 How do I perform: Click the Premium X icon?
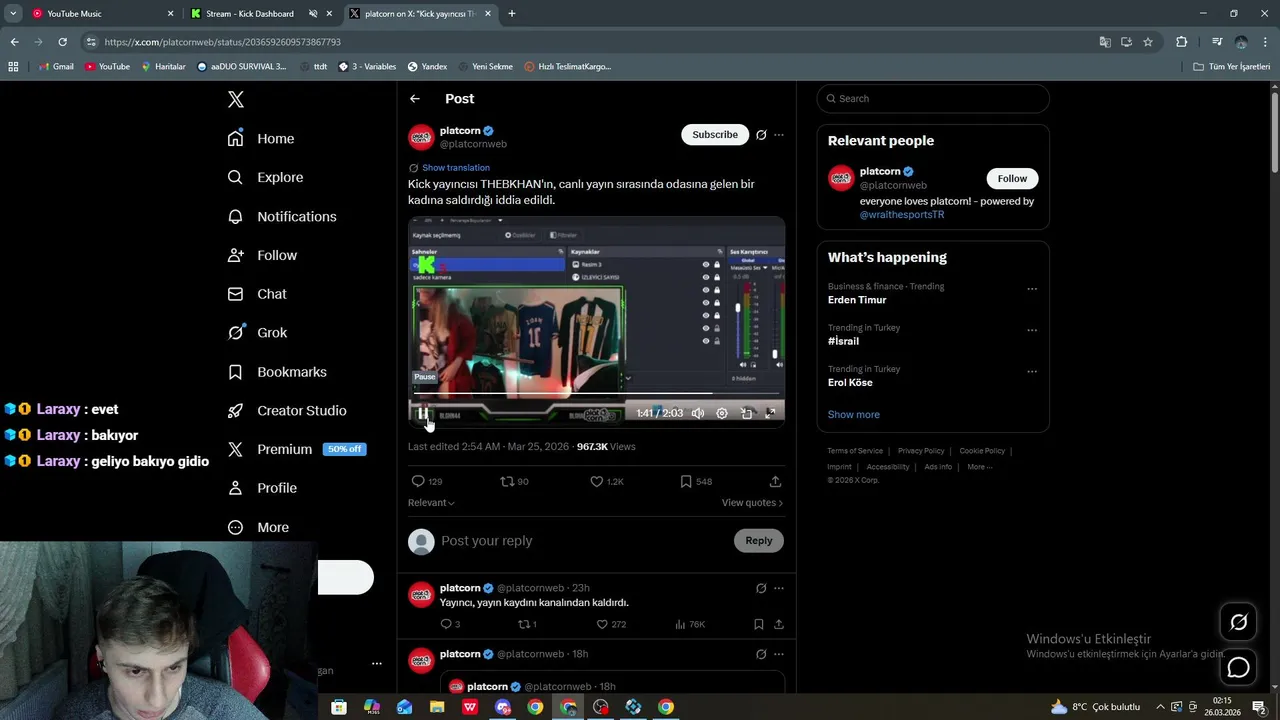click(x=235, y=449)
